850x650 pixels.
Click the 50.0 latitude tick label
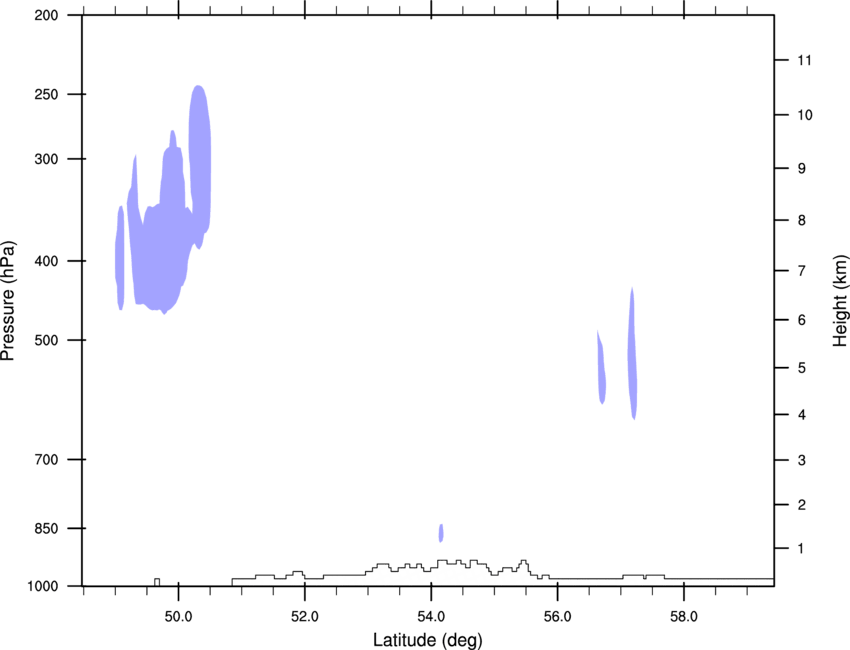(178, 617)
